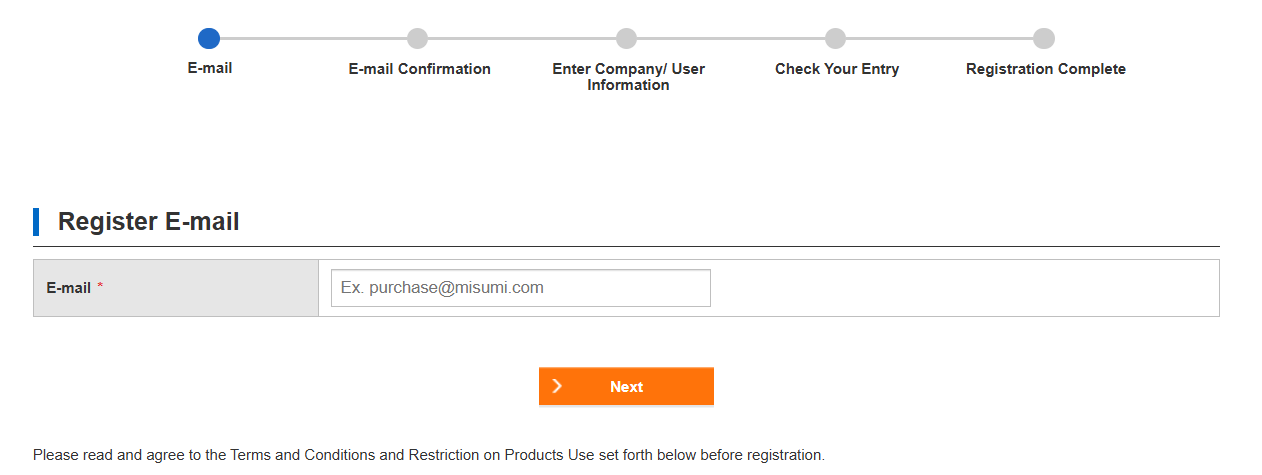Viewport: 1262px width, 475px height.
Task: Select the Check Your Entry step label
Action: tap(837, 69)
